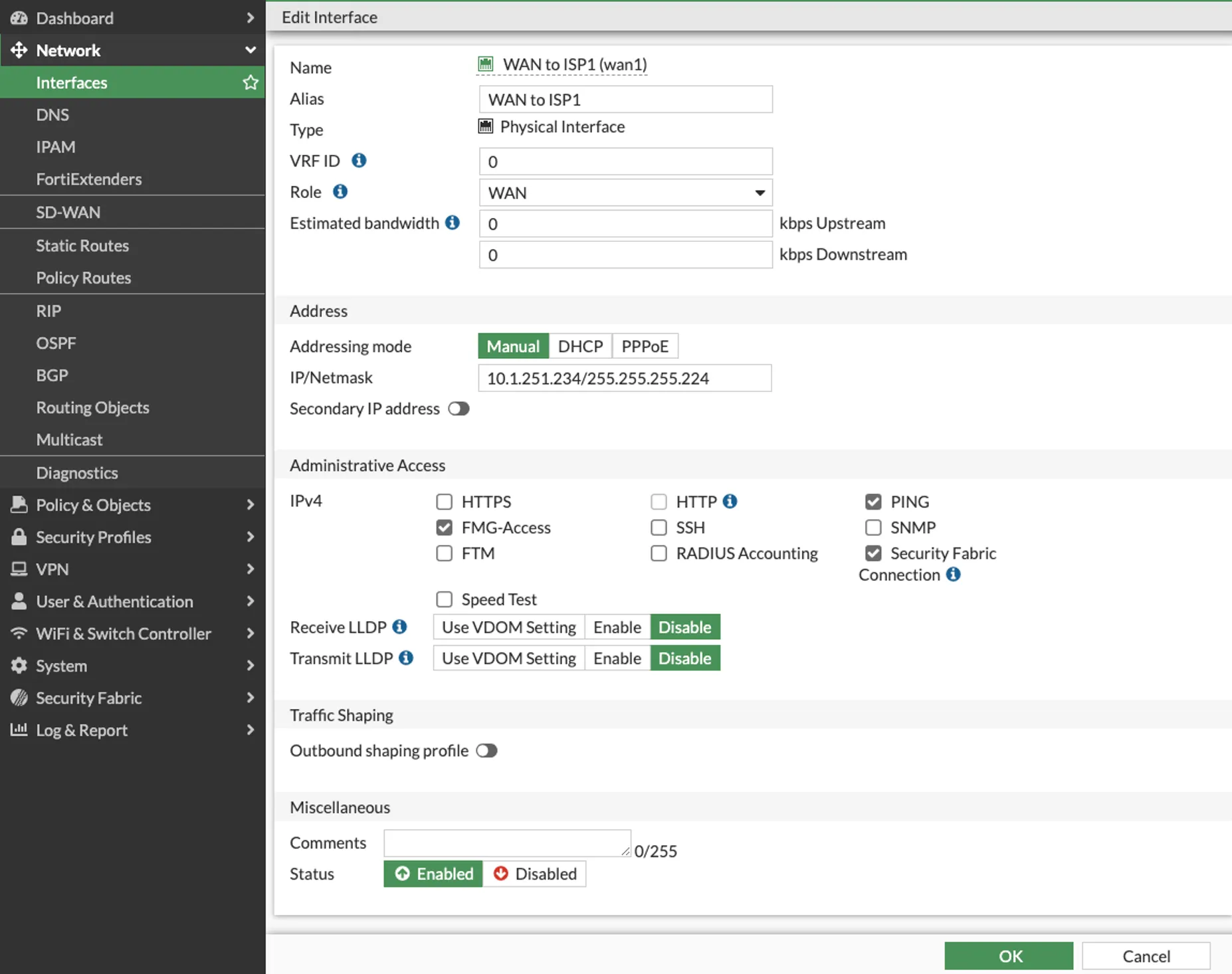Viewport: 1232px width, 974px height.
Task: Click the System gear icon
Action: (x=19, y=665)
